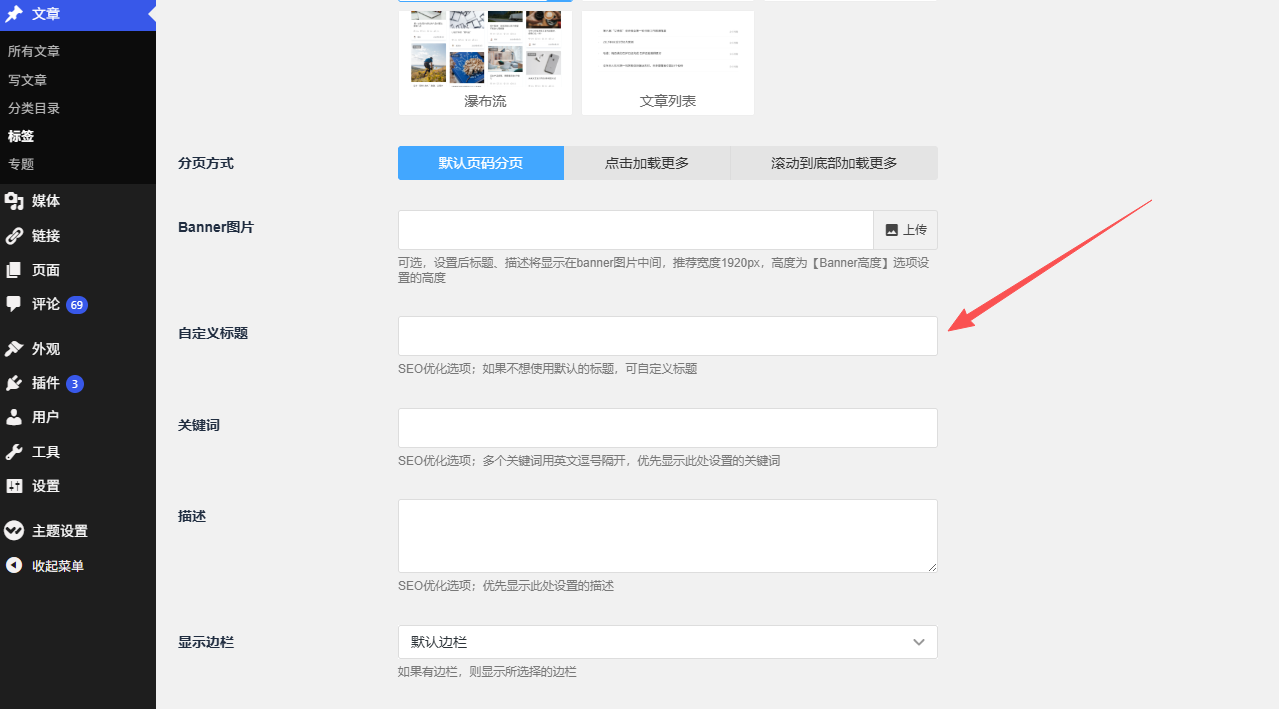Click the 69 comments count badge
The width and height of the screenshot is (1279, 709).
coord(77,305)
